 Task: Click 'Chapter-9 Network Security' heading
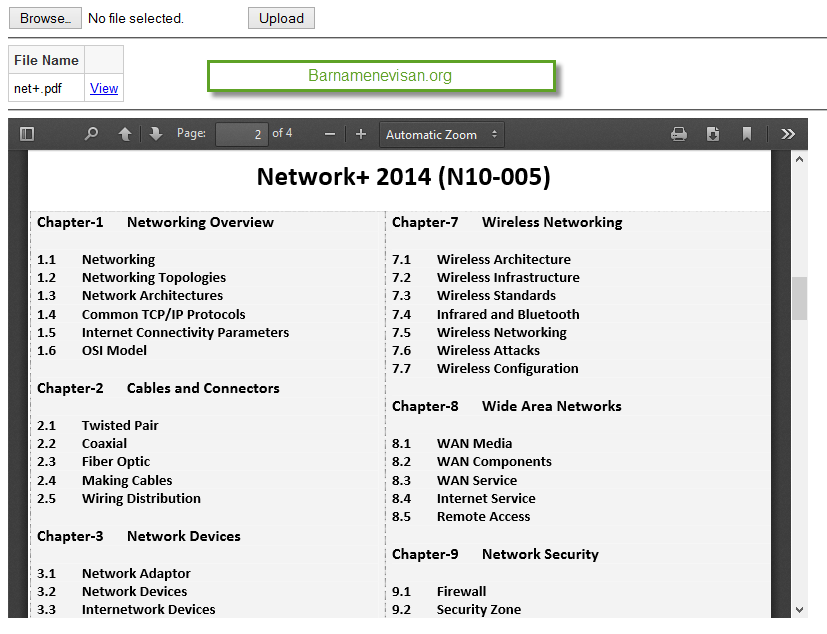pyautogui.click(x=495, y=554)
